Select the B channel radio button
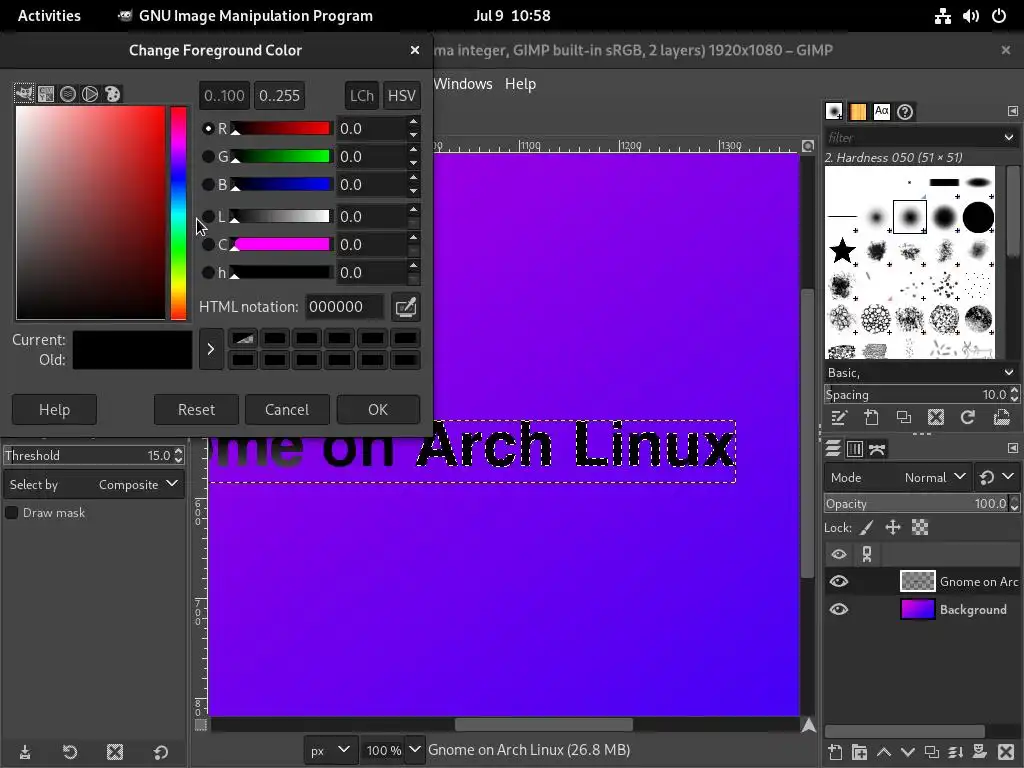Viewport: 1024px width, 768px height. click(x=208, y=185)
